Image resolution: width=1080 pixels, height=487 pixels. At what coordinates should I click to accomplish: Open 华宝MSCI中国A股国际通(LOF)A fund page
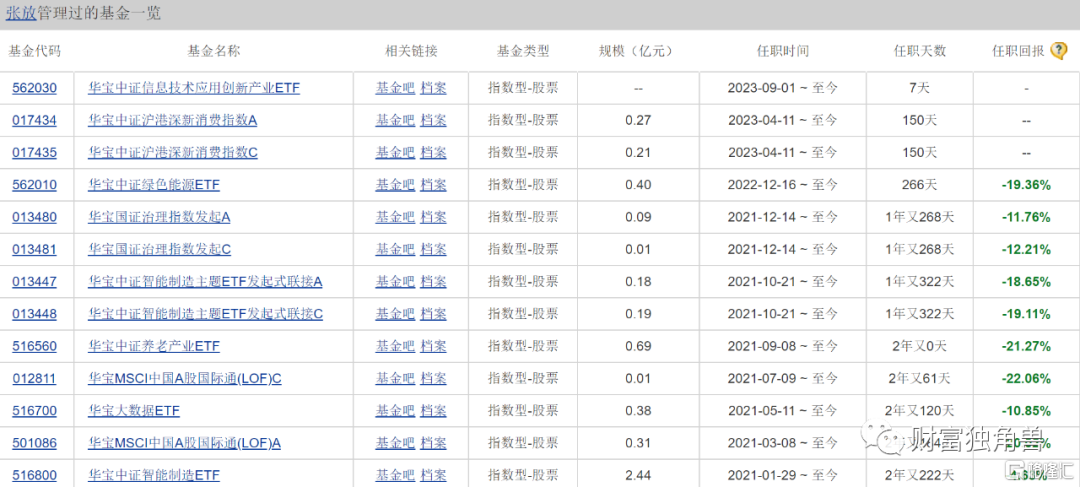[x=185, y=443]
